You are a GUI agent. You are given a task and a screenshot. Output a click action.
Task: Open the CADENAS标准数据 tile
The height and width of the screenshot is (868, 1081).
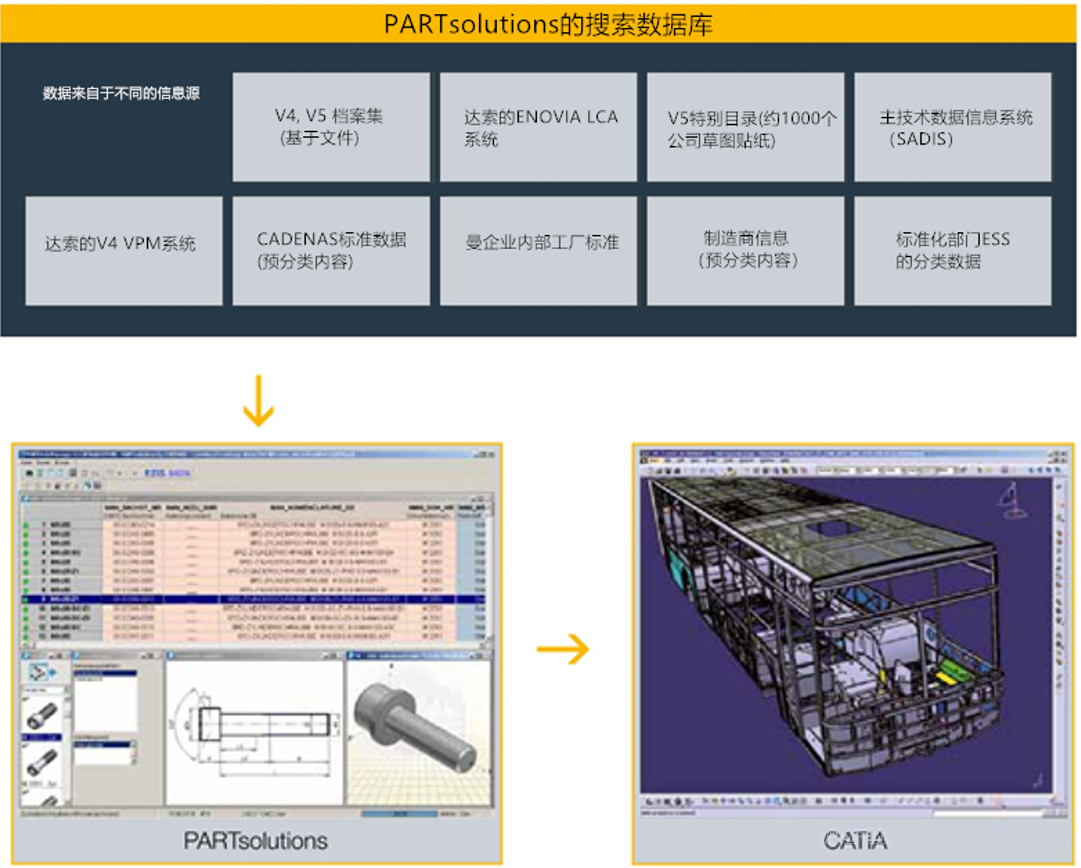coord(331,251)
